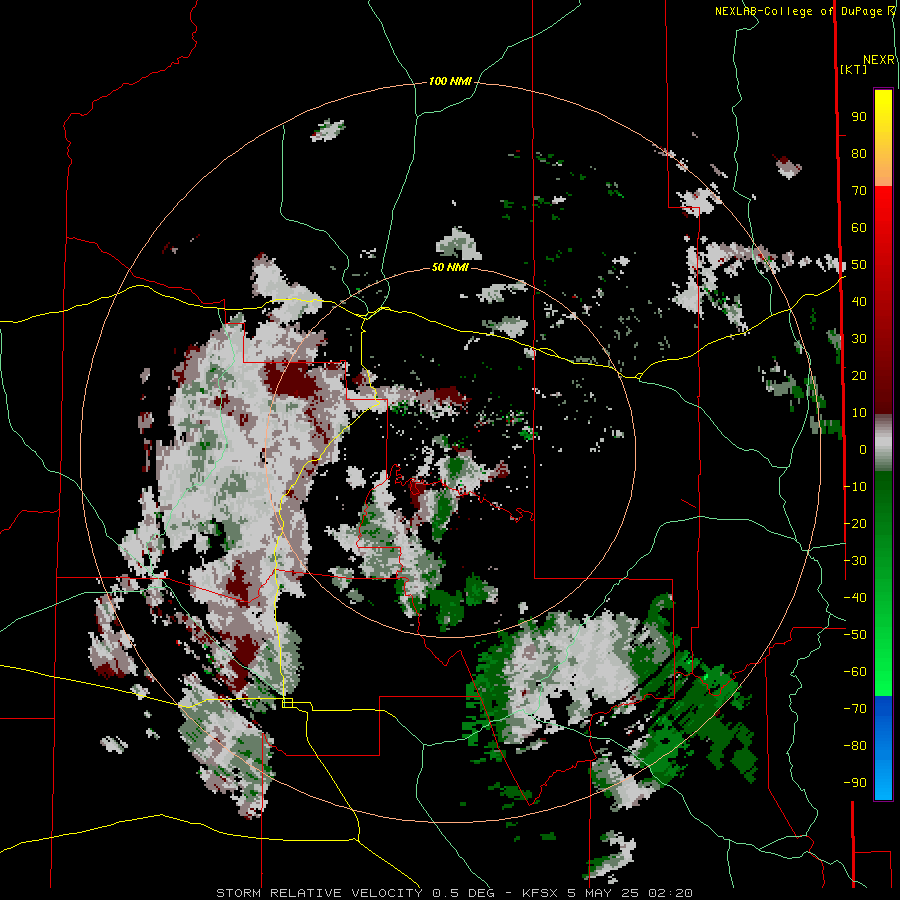This screenshot has width=900, height=900.
Task: Click "STORM RELATIVE VELOCITY" in the caption
Action: point(319,893)
